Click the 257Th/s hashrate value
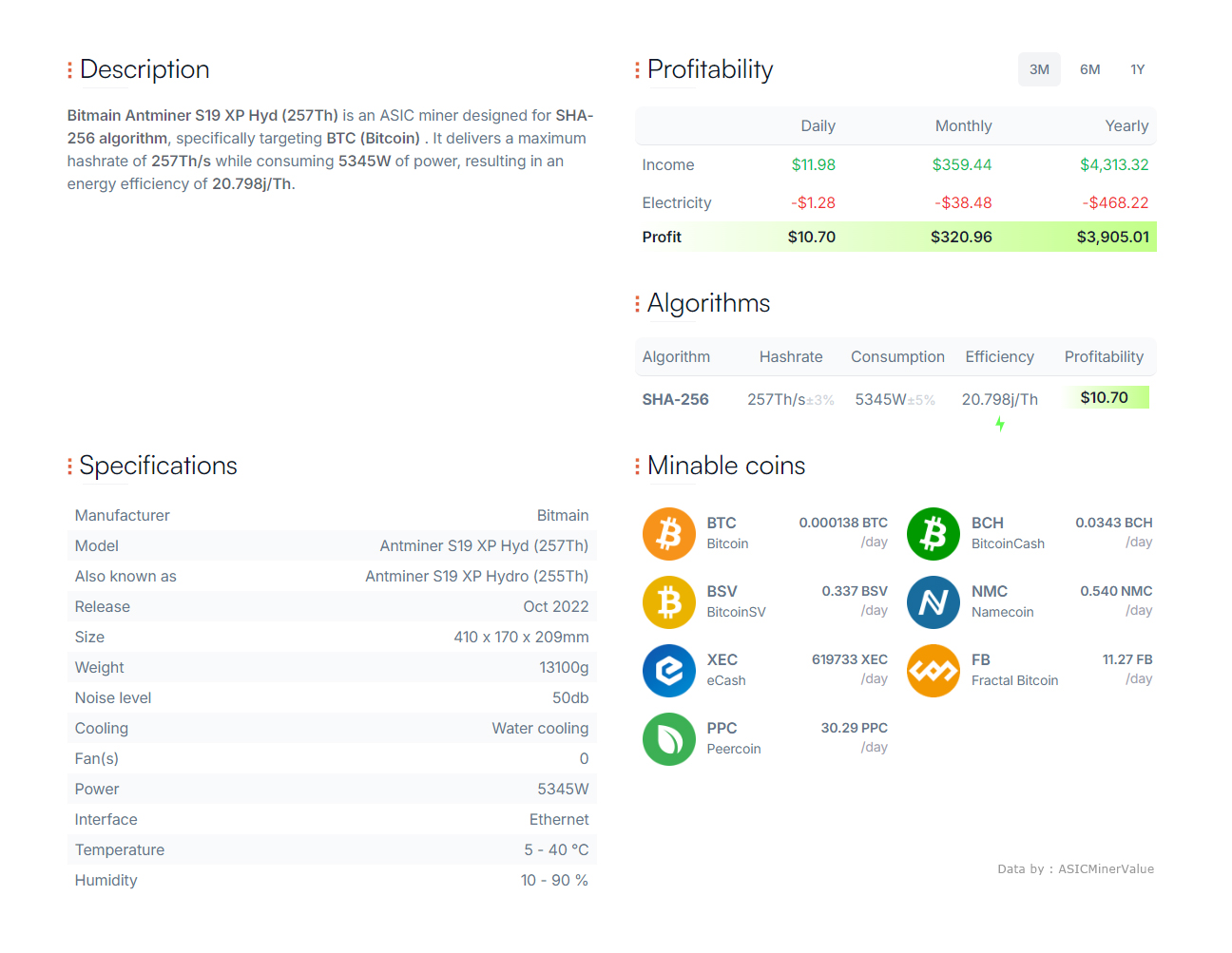1232x953 pixels. point(777,399)
